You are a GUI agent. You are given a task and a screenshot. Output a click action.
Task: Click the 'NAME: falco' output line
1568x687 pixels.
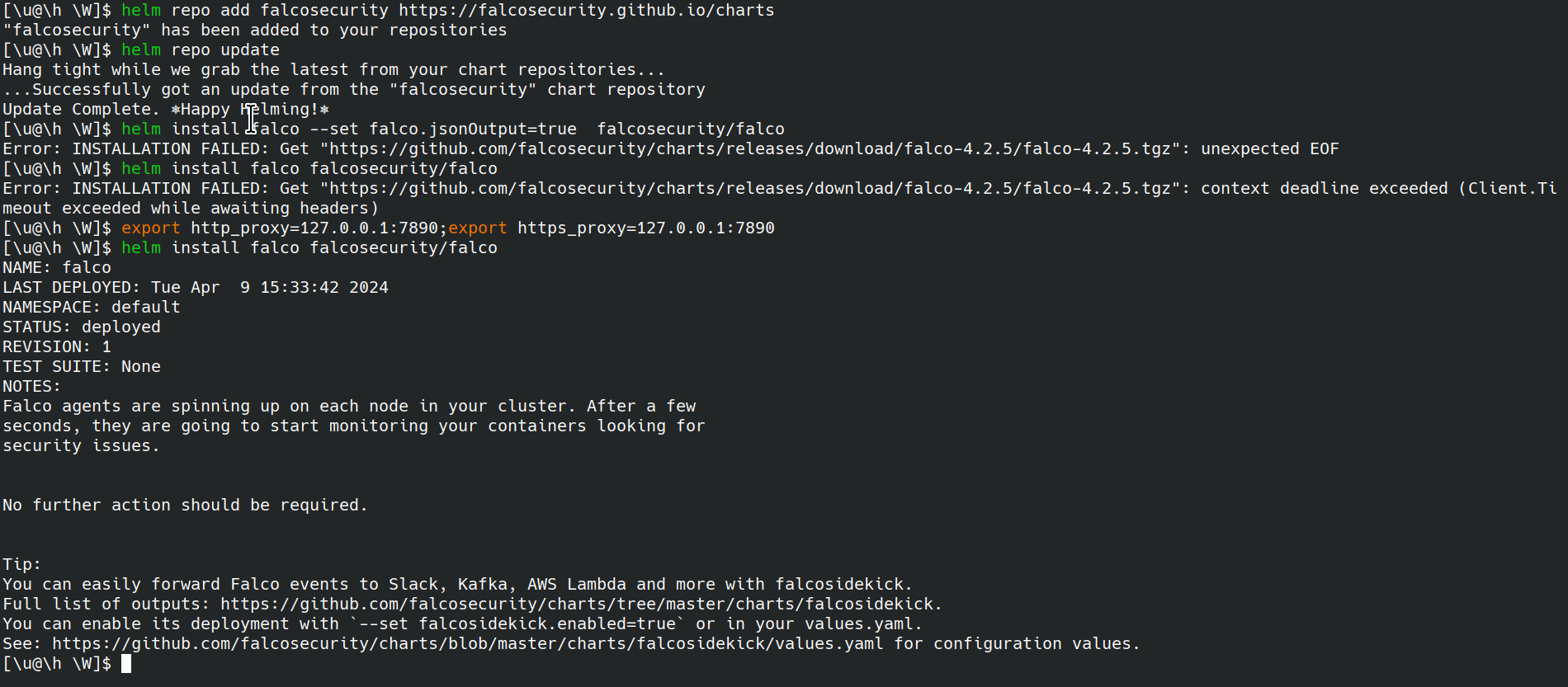point(57,268)
